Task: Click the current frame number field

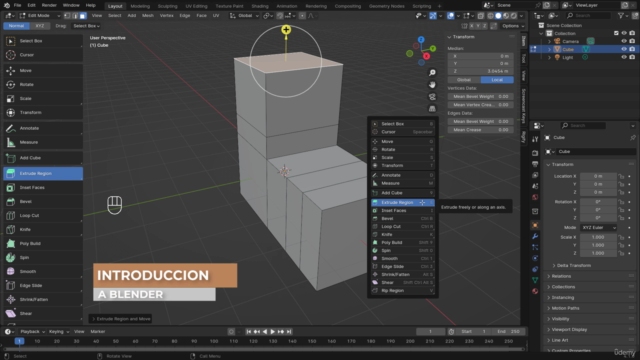Action: (431, 331)
